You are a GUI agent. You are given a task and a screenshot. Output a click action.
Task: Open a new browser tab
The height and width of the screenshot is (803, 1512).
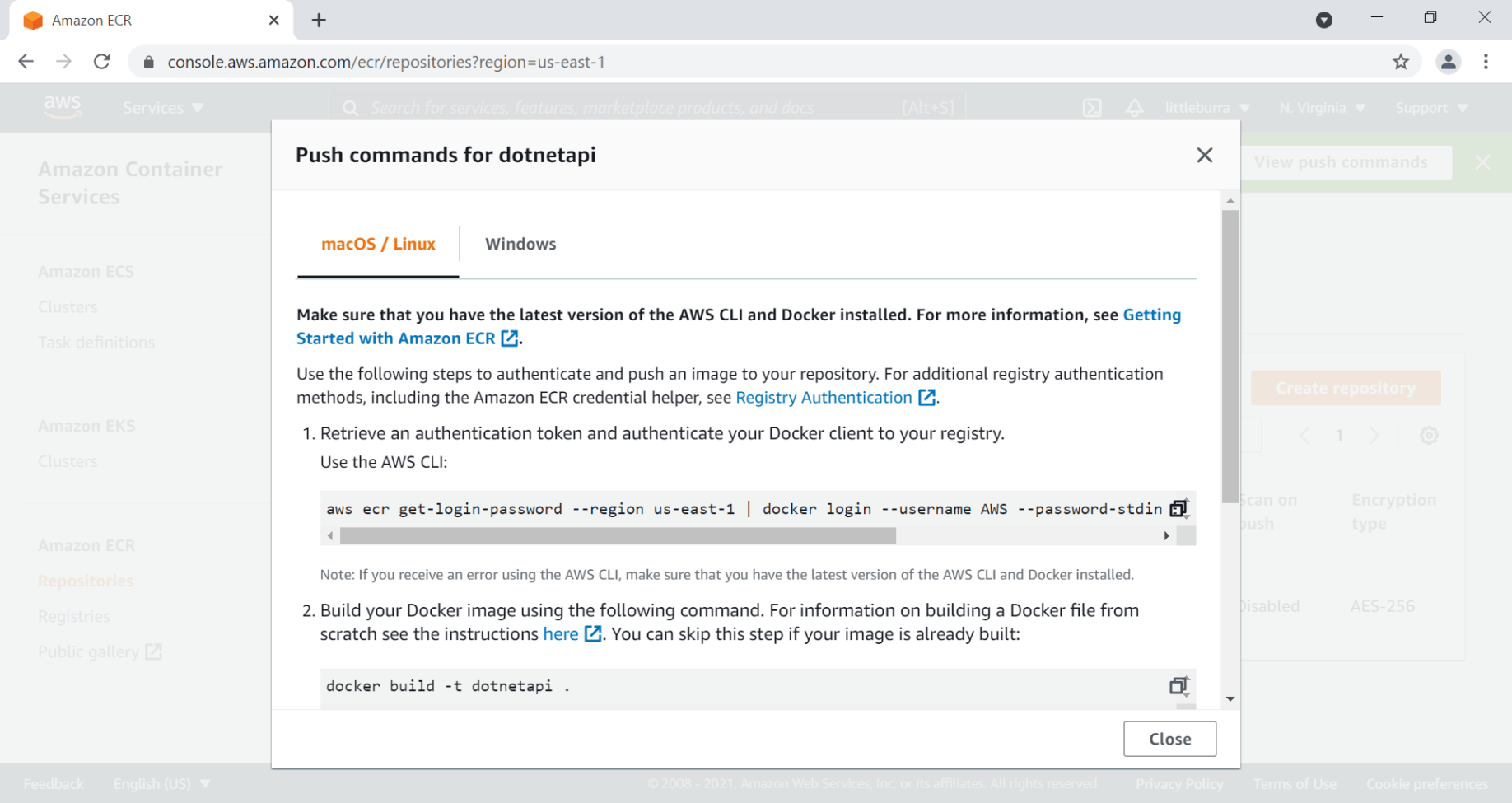[319, 21]
